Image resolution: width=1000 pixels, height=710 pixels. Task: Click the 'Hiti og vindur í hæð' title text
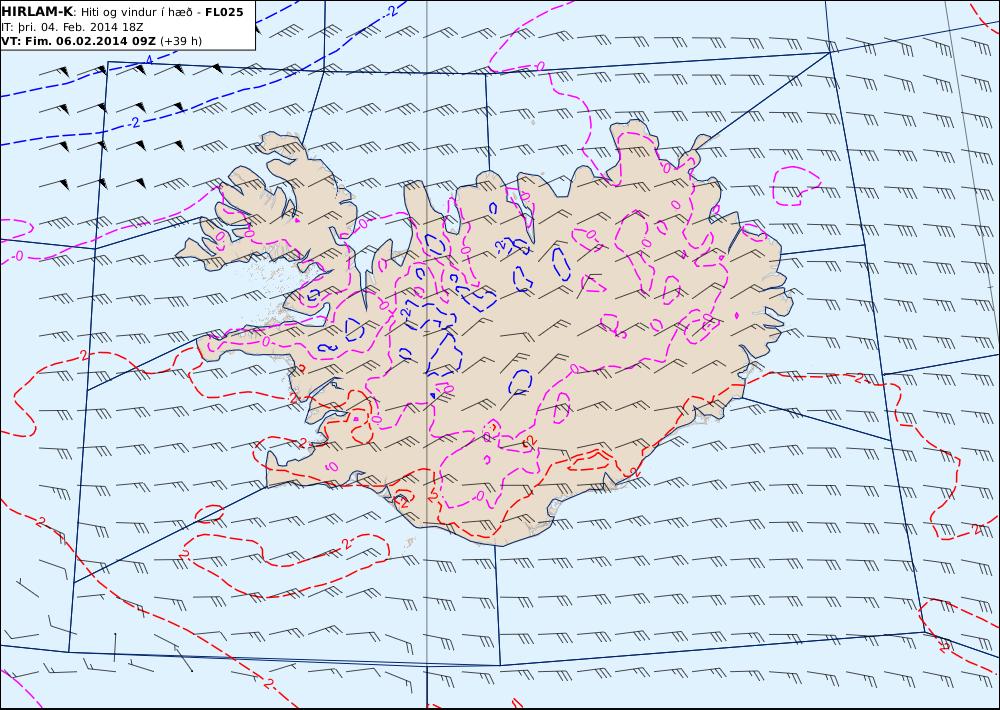click(136, 12)
